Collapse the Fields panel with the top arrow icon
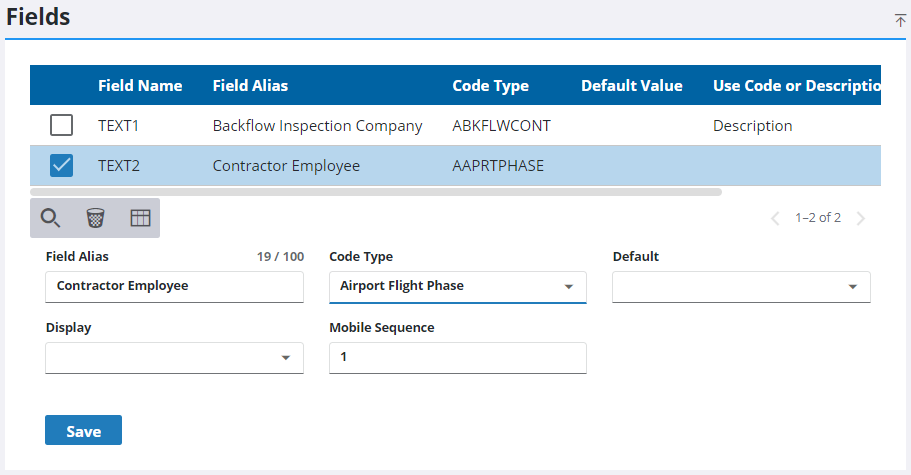Viewport: 911px width, 475px height. coord(899,20)
